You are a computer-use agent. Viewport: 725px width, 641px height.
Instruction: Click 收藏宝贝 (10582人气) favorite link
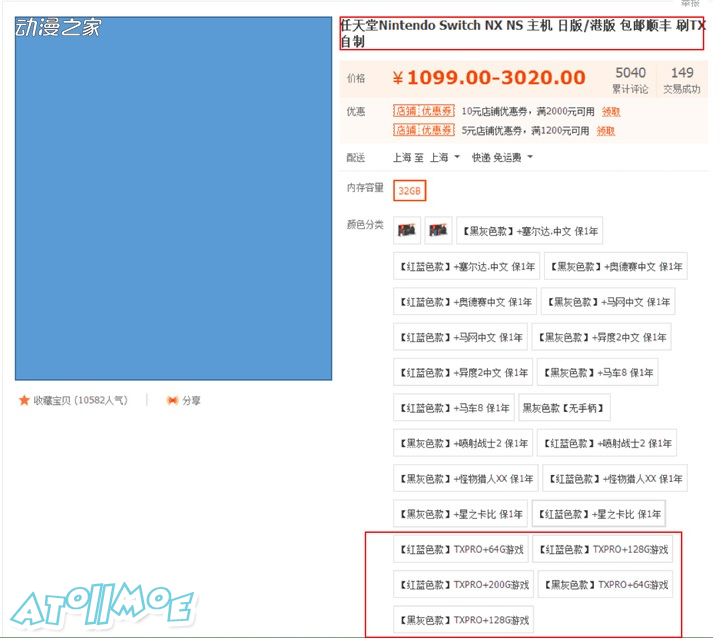point(80,400)
